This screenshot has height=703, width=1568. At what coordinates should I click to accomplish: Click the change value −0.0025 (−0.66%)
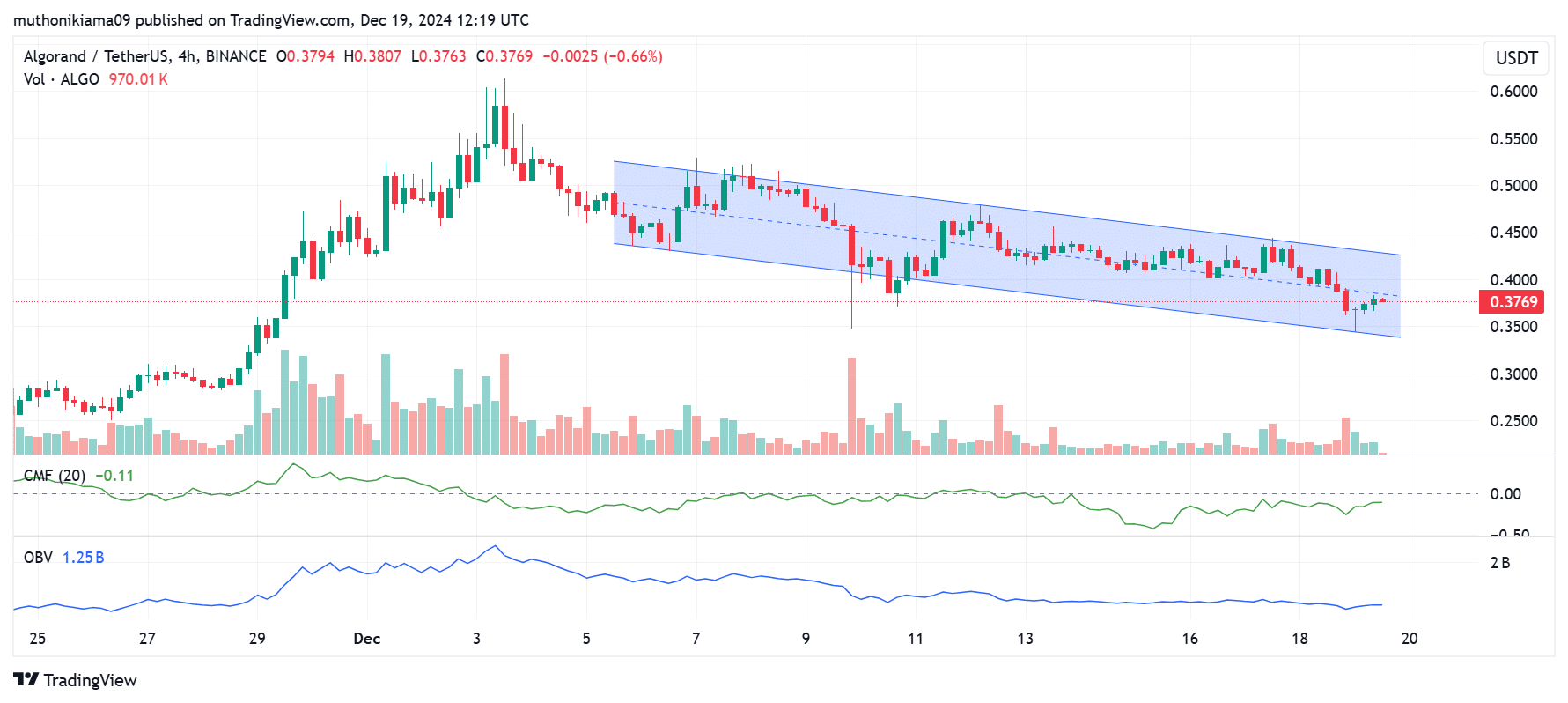click(x=603, y=56)
